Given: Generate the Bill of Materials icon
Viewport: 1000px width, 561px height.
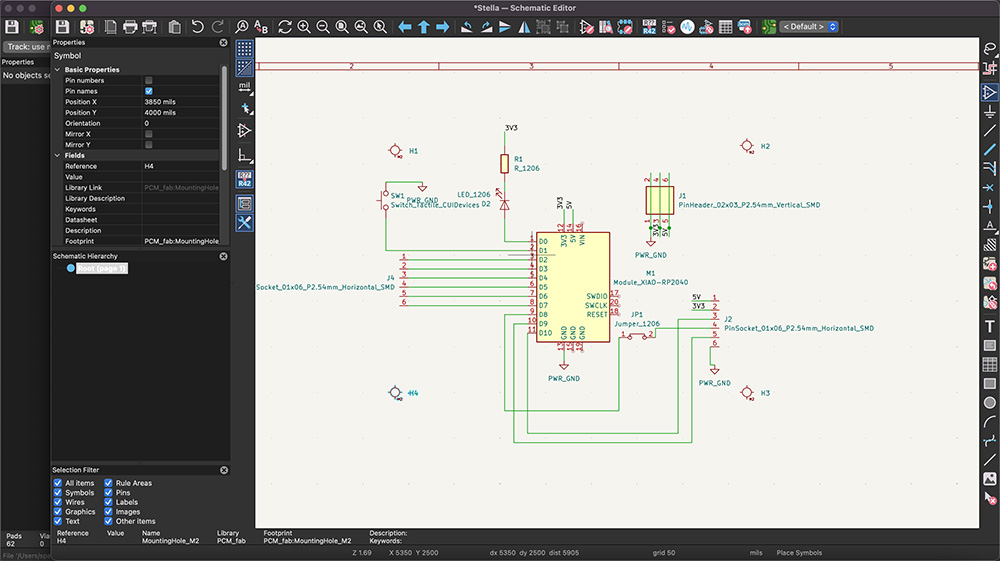Looking at the screenshot, I should (744, 27).
